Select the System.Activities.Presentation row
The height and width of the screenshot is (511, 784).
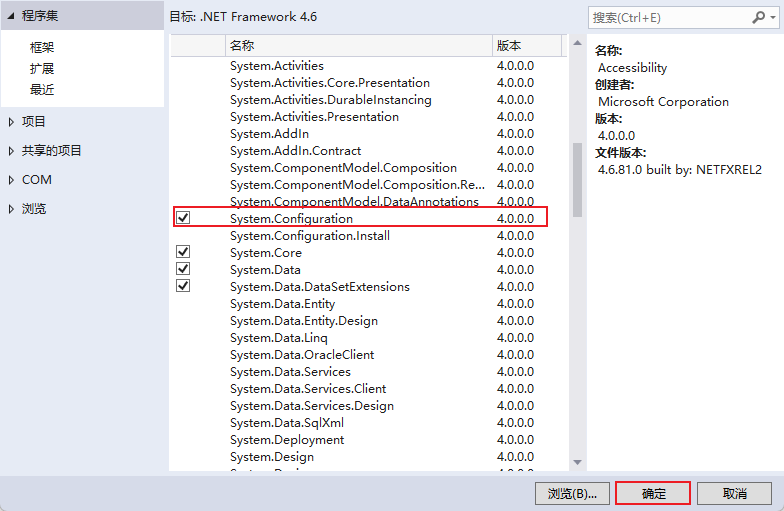pos(368,116)
